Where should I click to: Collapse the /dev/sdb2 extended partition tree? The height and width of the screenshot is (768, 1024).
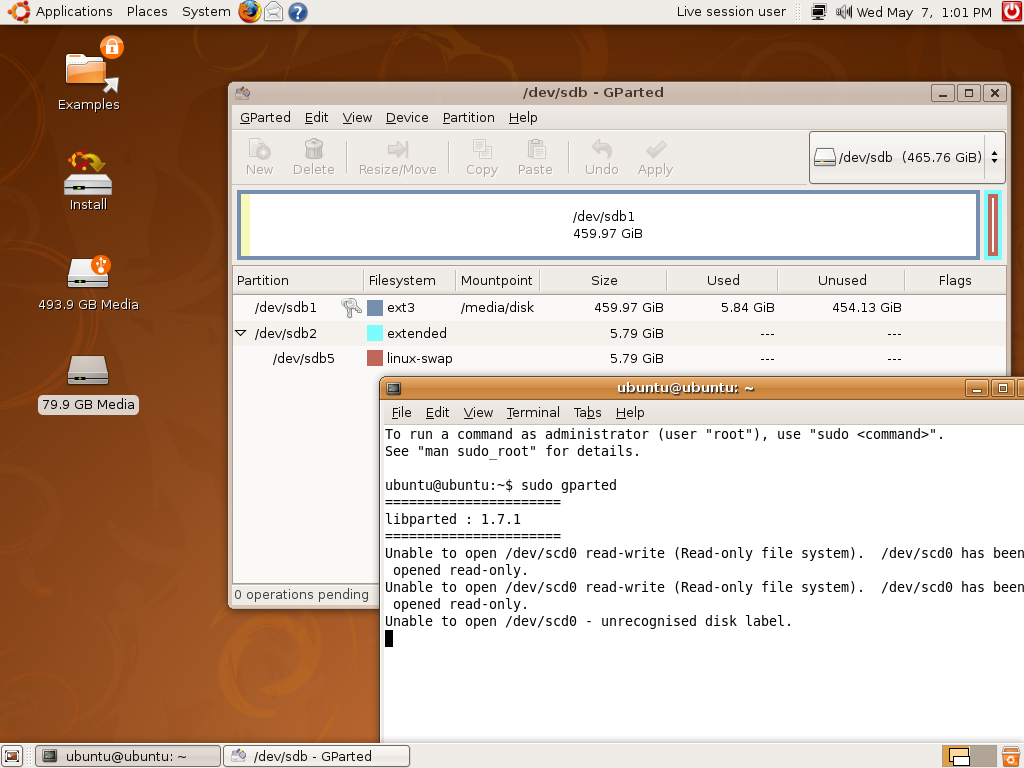pos(240,333)
